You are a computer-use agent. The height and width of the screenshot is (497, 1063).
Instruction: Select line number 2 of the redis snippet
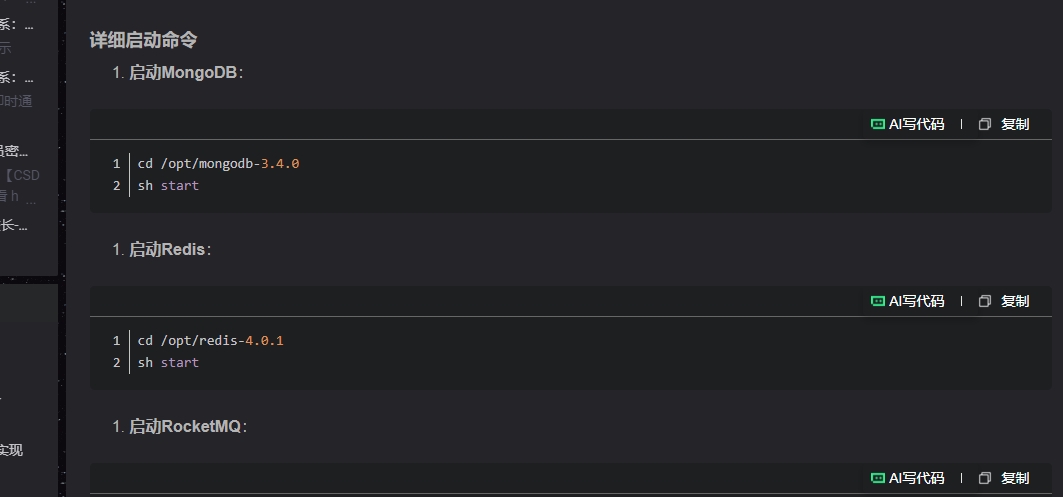(117, 362)
